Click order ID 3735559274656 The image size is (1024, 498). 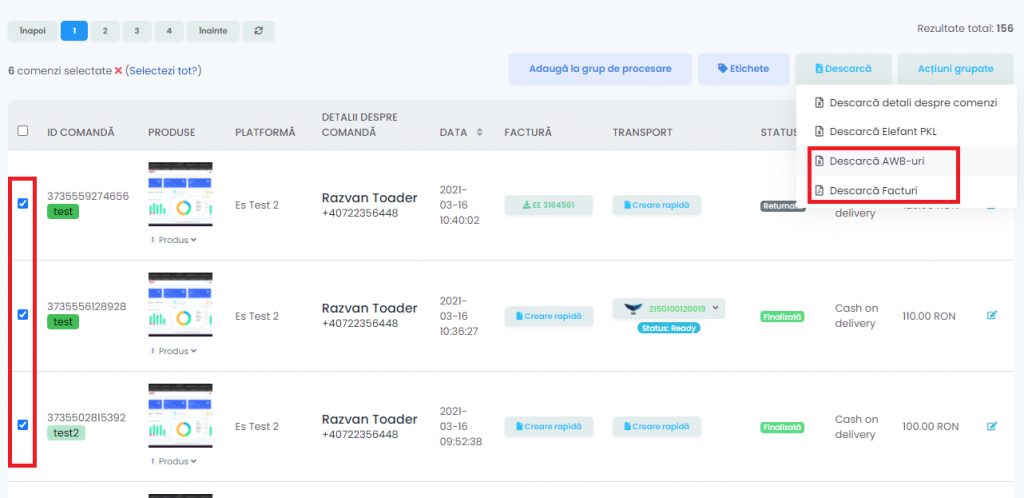pos(88,196)
